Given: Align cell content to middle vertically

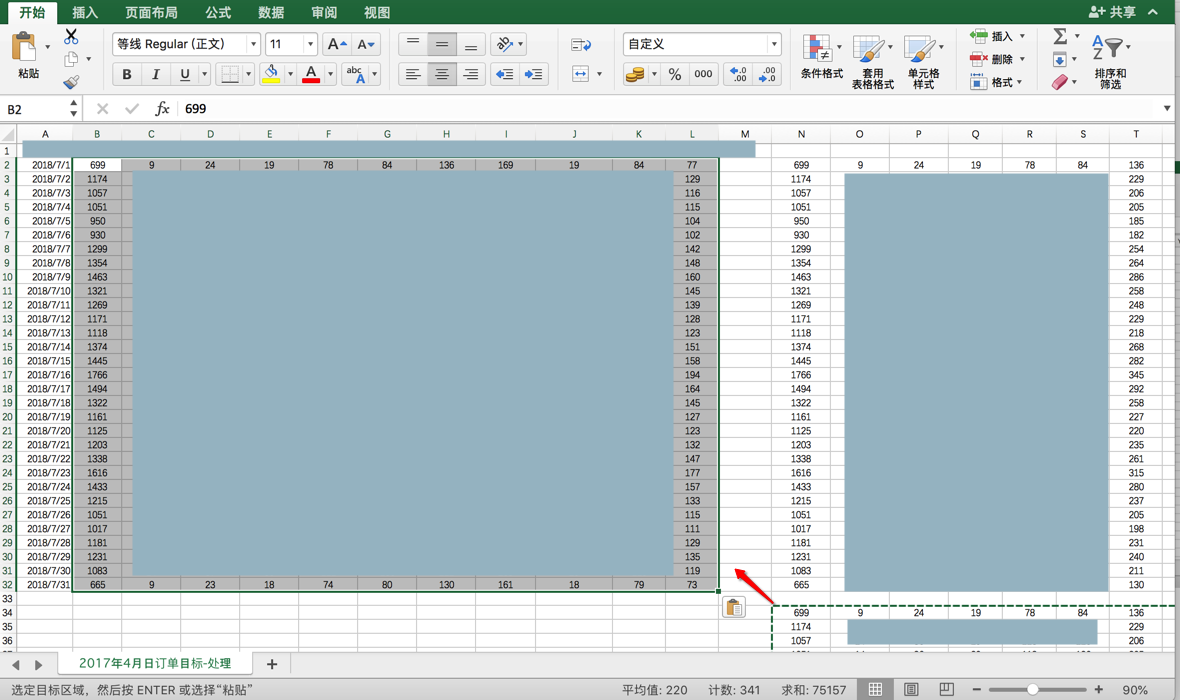Looking at the screenshot, I should [442, 44].
